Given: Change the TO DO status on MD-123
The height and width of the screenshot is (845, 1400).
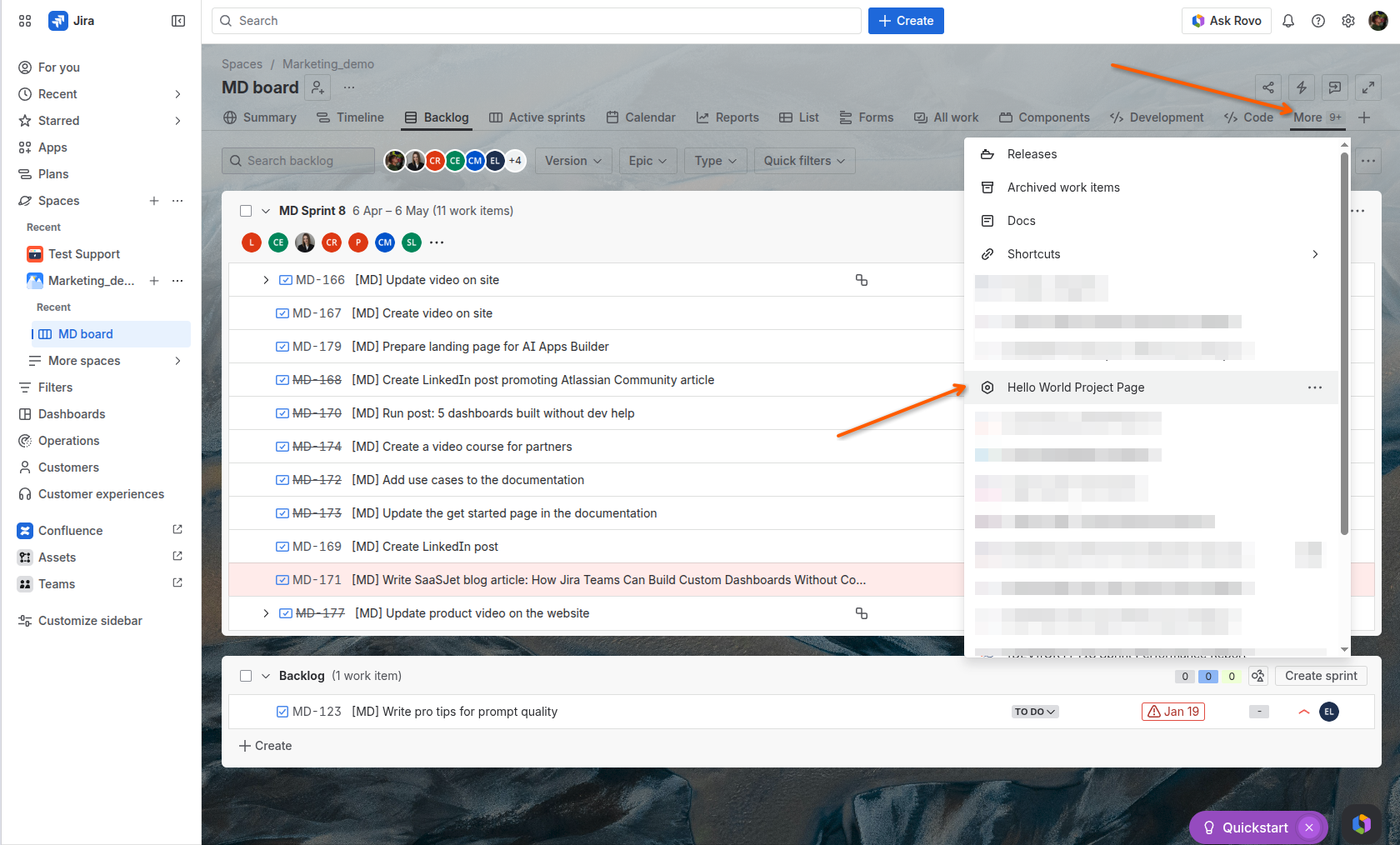Looking at the screenshot, I should (x=1035, y=712).
